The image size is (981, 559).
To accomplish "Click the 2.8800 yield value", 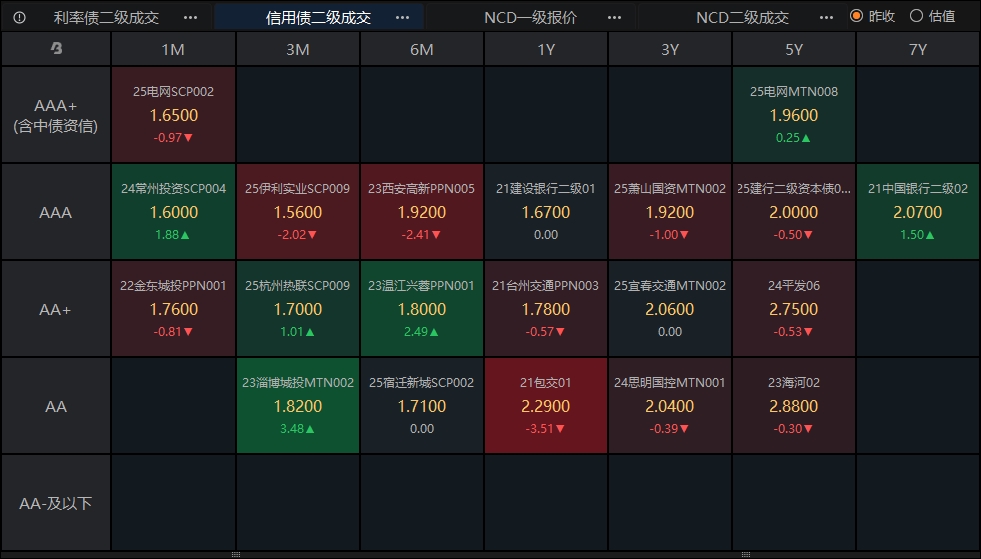I will point(794,406).
